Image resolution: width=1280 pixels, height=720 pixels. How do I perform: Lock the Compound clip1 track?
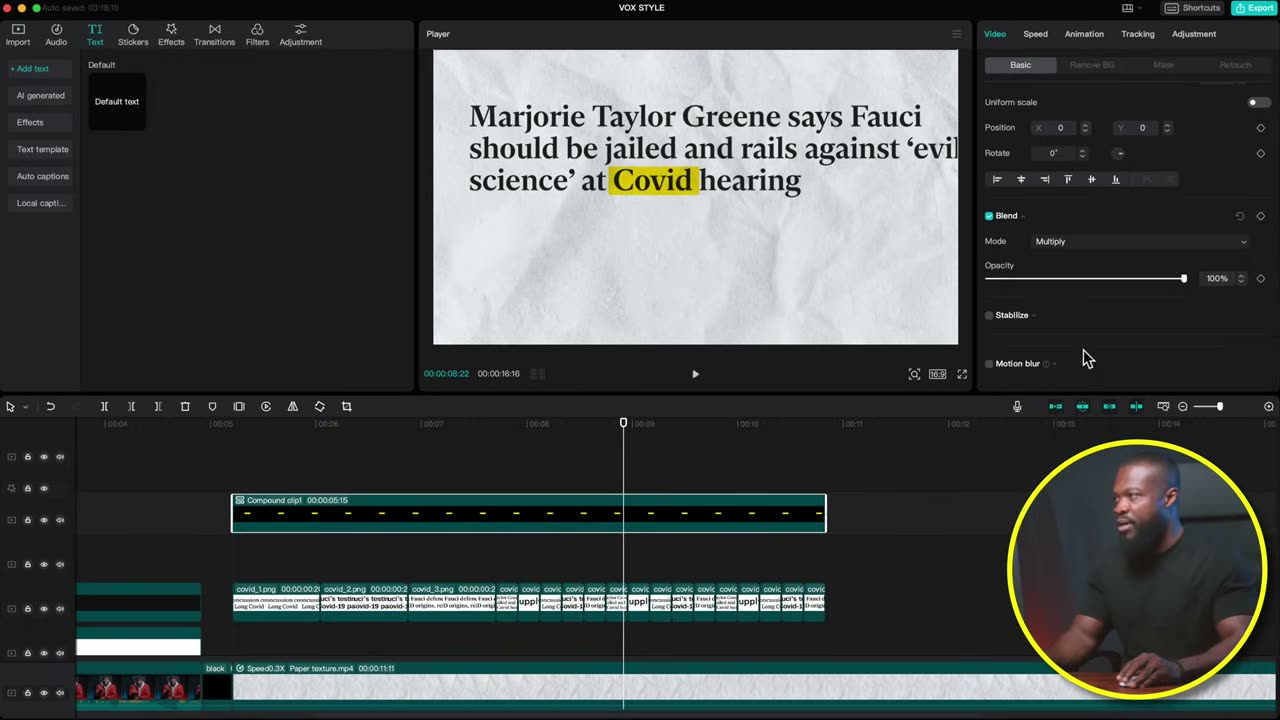[28, 520]
